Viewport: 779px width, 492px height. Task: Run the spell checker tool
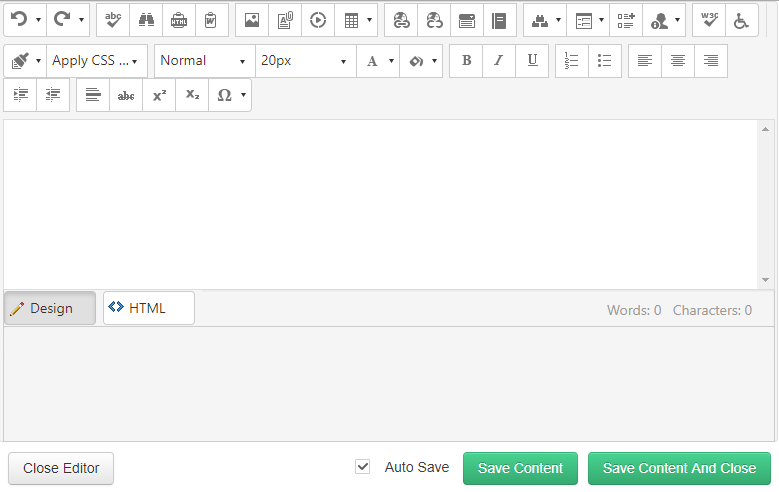113,19
